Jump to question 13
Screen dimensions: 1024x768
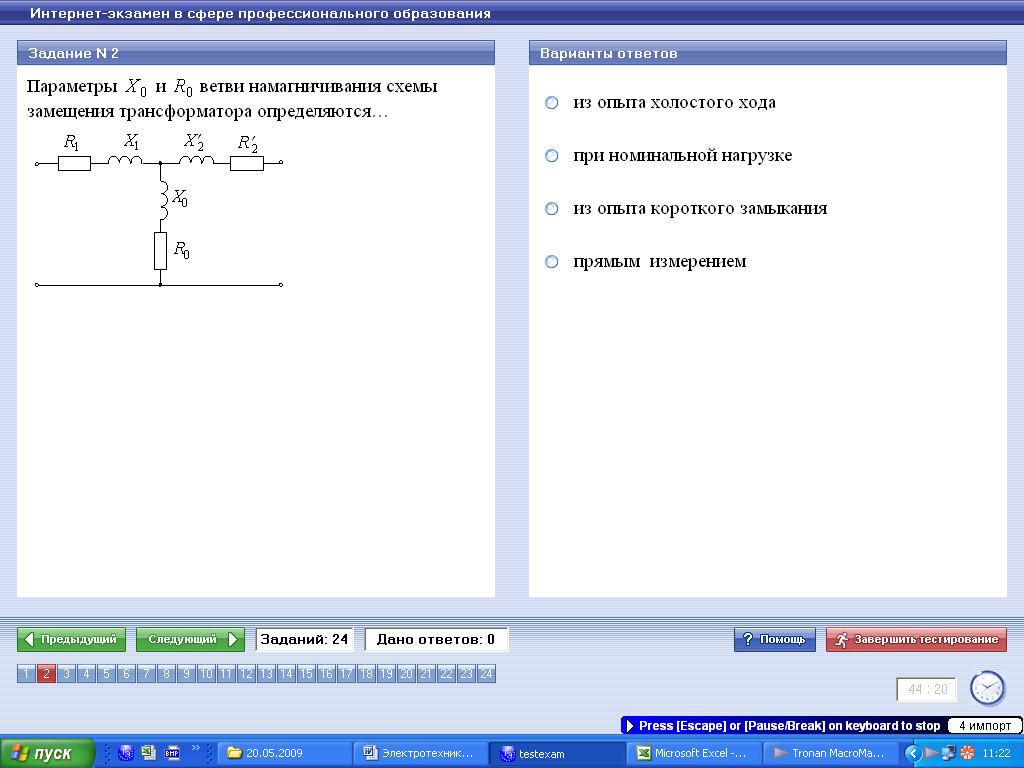[266, 673]
